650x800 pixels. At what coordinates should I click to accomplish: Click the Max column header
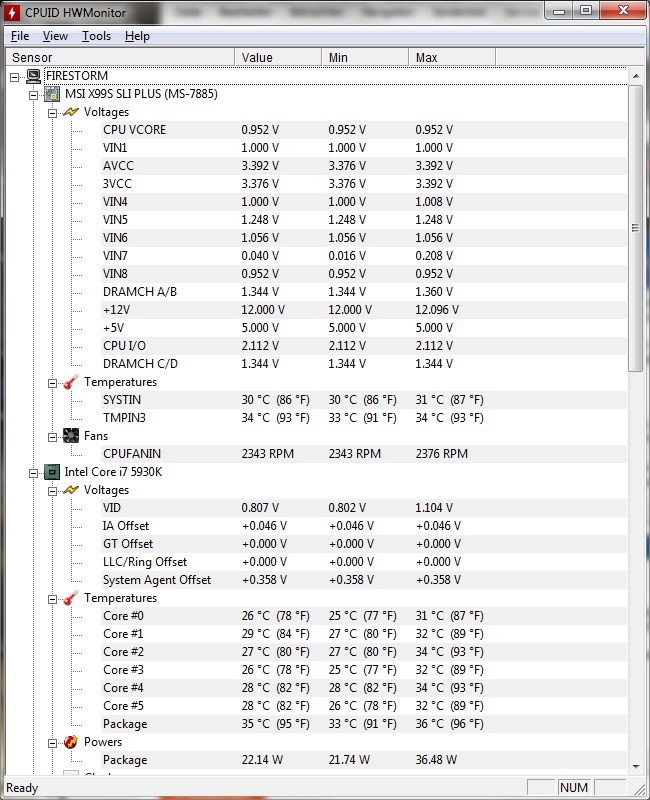click(452, 58)
